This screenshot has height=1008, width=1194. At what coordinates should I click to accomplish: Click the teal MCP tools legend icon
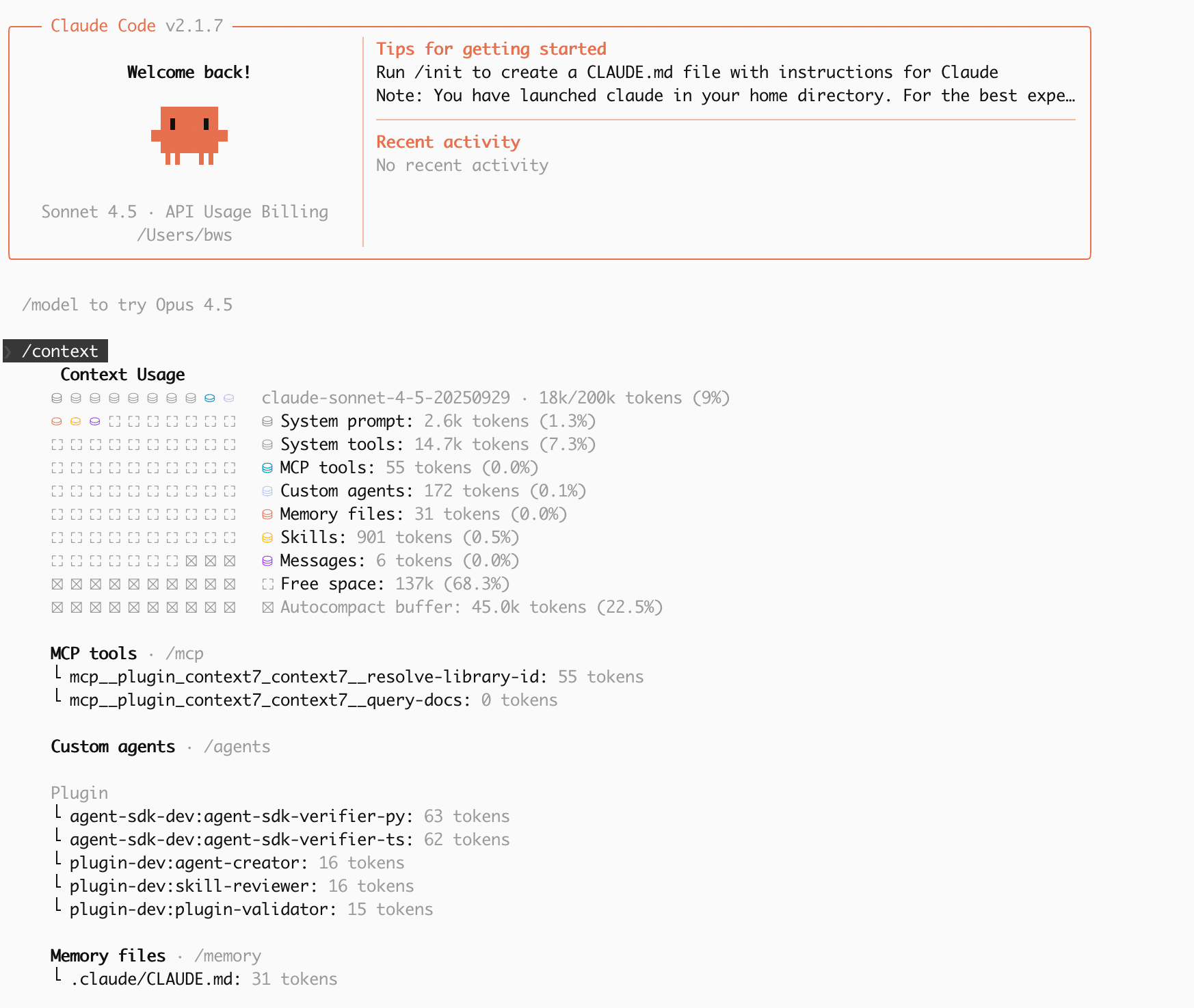point(267,468)
